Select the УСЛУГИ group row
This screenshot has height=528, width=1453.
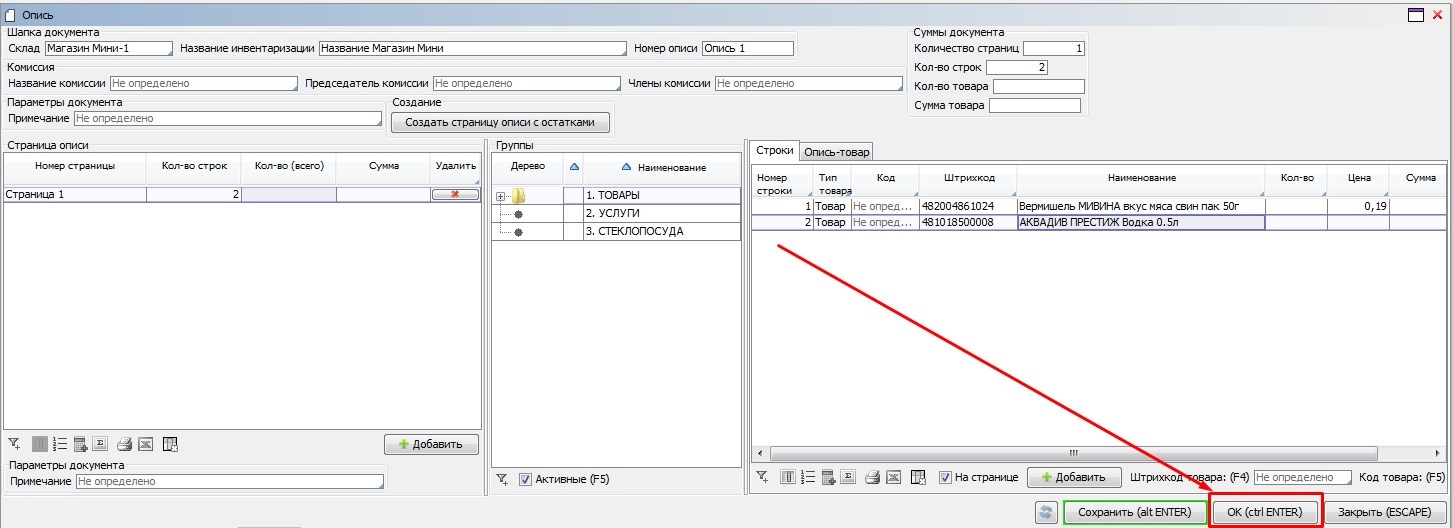(660, 213)
